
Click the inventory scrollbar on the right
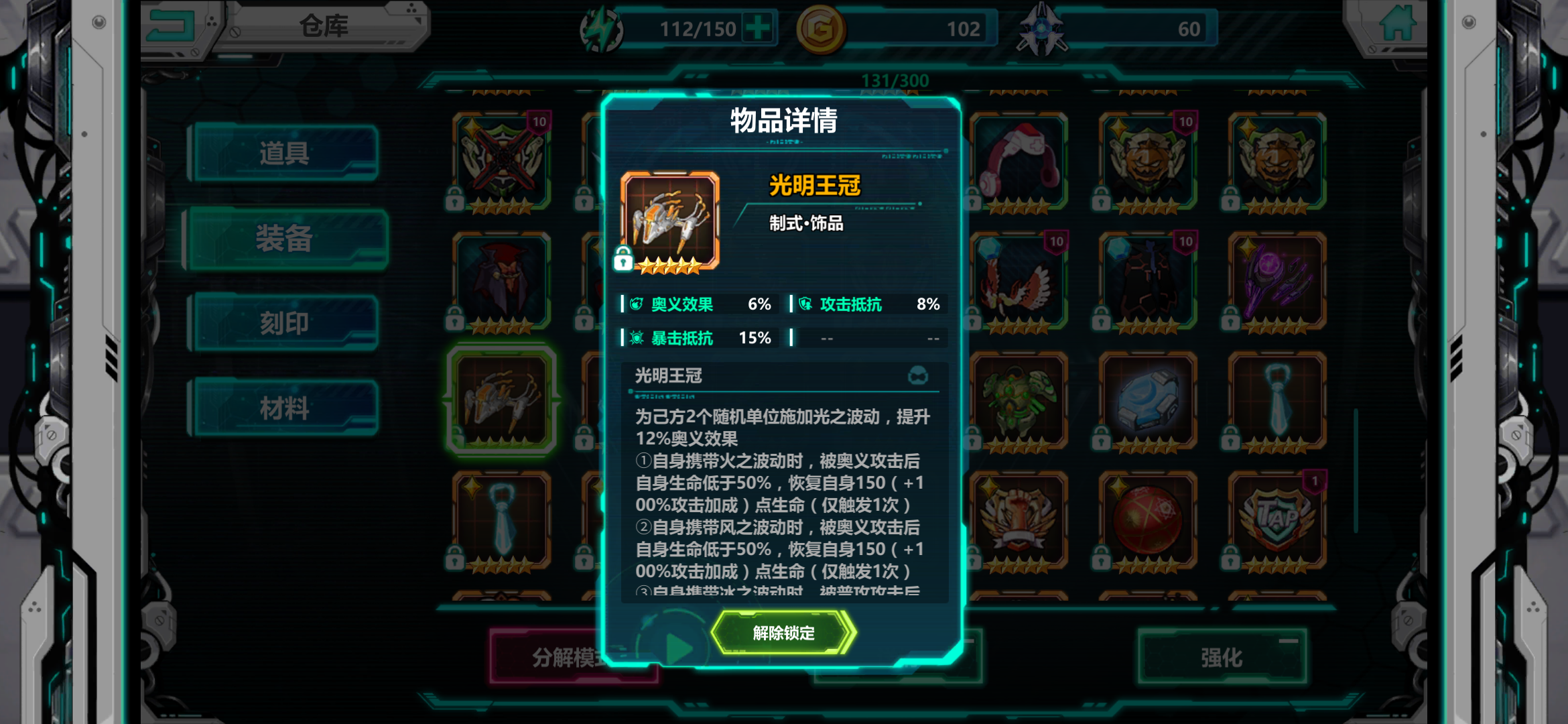coord(1356,469)
